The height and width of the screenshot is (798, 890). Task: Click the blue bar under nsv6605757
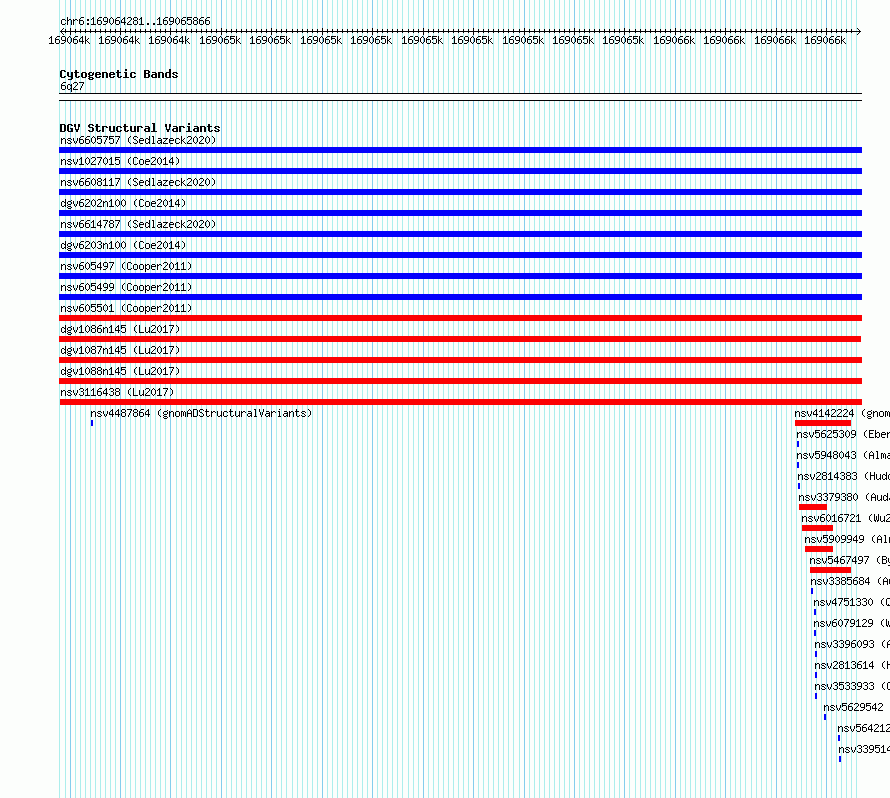coord(460,150)
